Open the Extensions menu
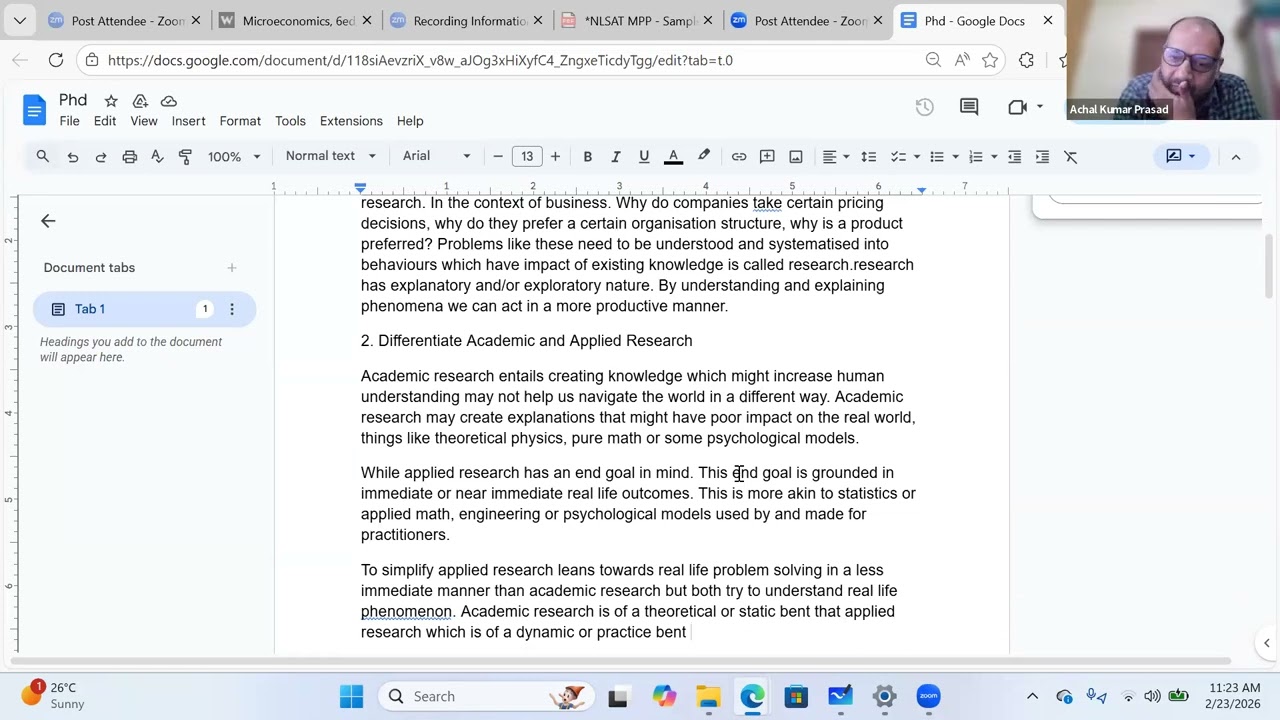 [351, 121]
